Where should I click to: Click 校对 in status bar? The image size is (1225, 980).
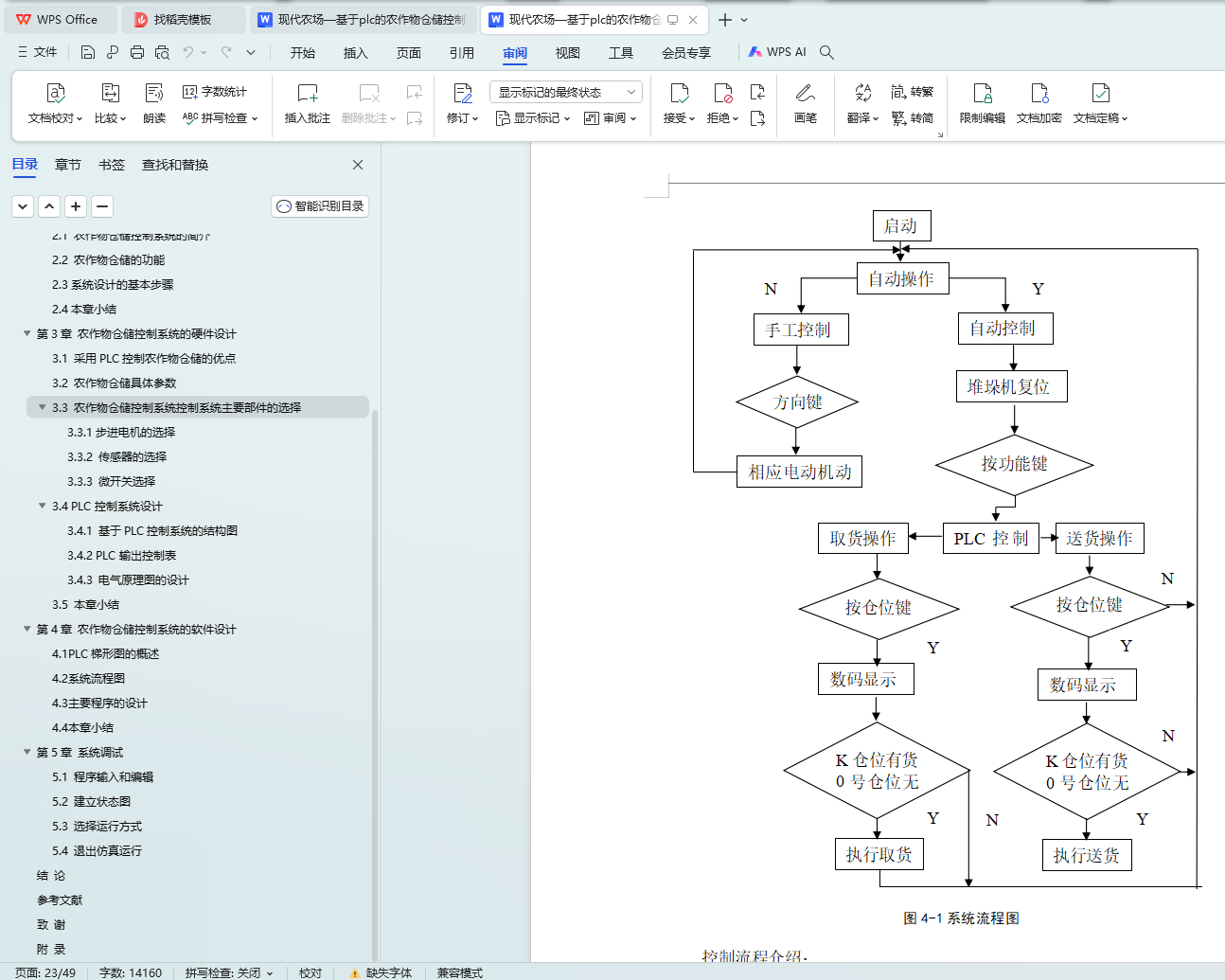[x=311, y=972]
